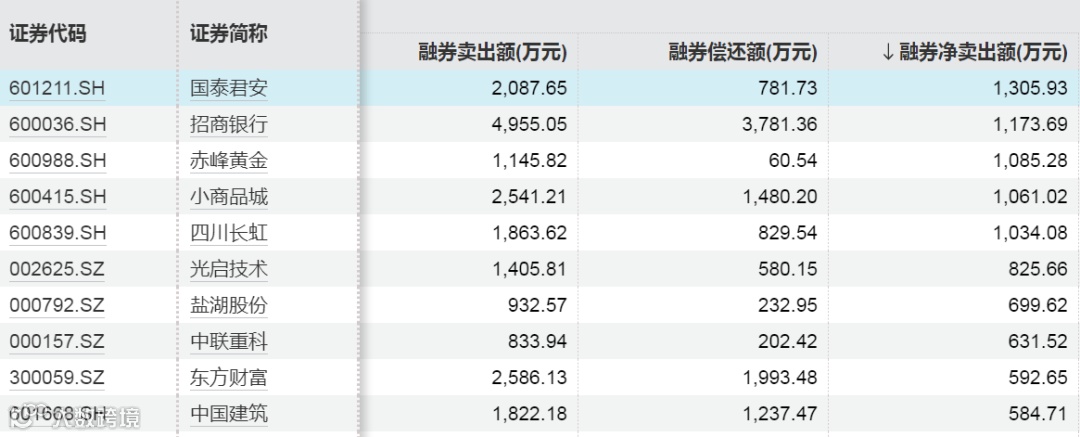1080x437 pixels.
Task: Select the value 2,087.65 in 国泰君安 row
Action: pyautogui.click(x=530, y=88)
